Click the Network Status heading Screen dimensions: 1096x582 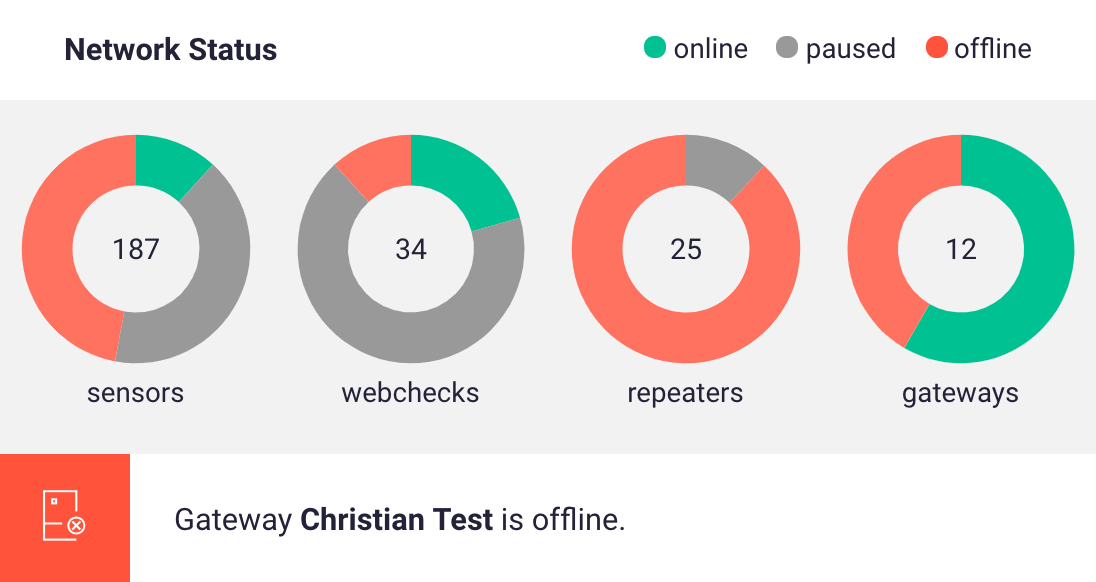(x=171, y=50)
